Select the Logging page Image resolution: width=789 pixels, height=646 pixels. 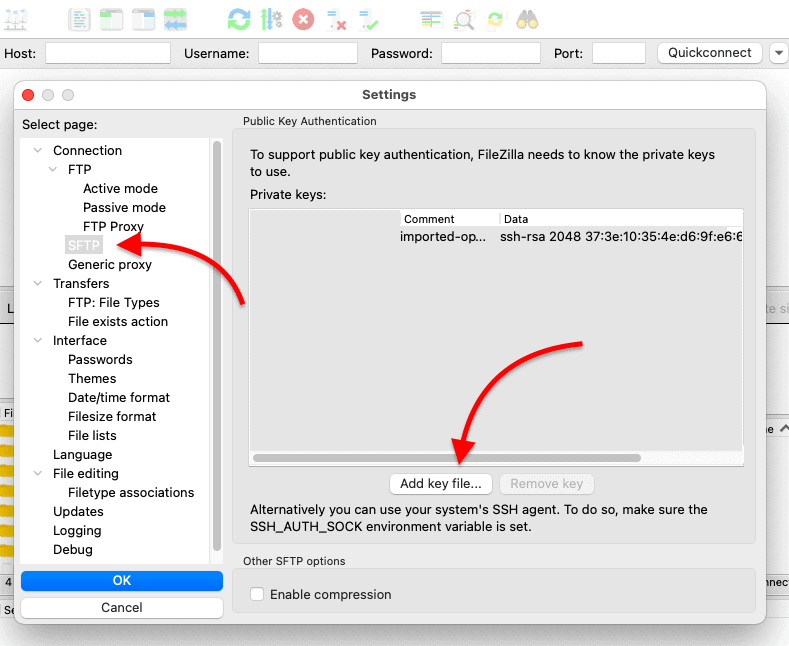coord(77,531)
